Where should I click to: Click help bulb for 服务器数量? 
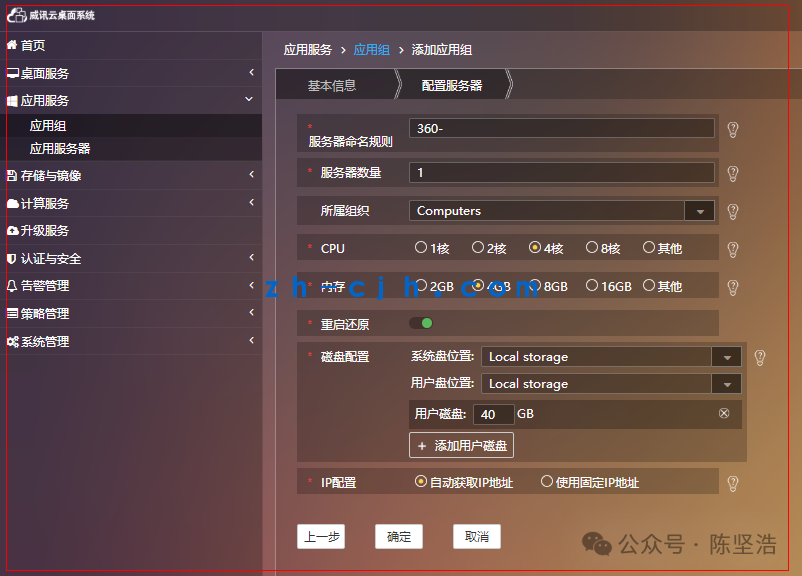click(x=733, y=173)
